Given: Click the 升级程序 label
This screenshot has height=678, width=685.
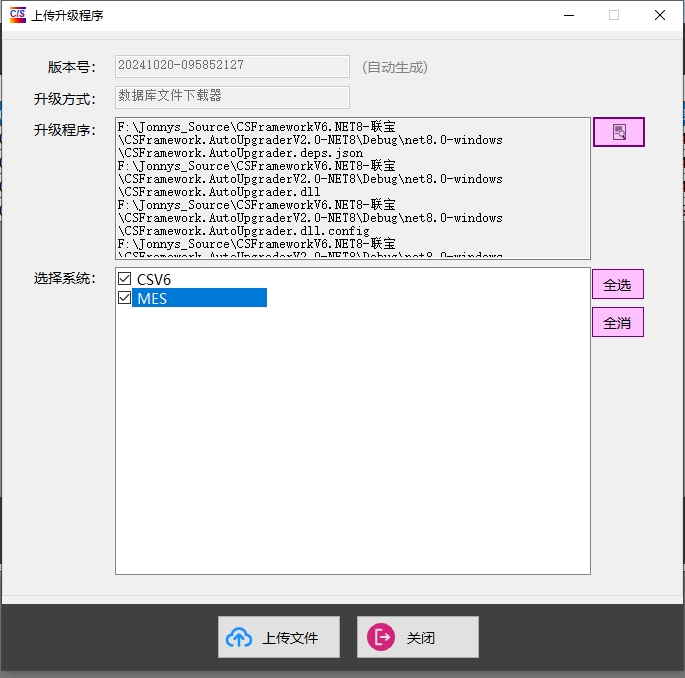Looking at the screenshot, I should pyautogui.click(x=65, y=130).
